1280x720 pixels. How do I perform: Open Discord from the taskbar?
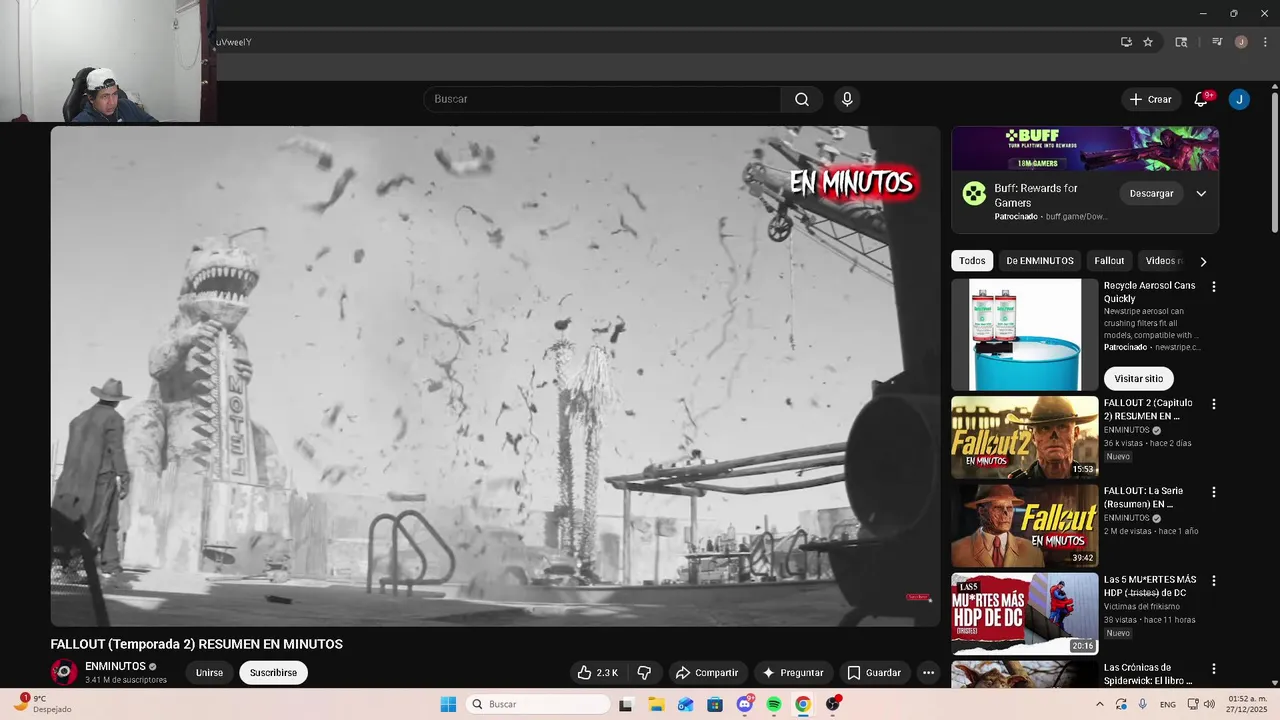(x=745, y=704)
